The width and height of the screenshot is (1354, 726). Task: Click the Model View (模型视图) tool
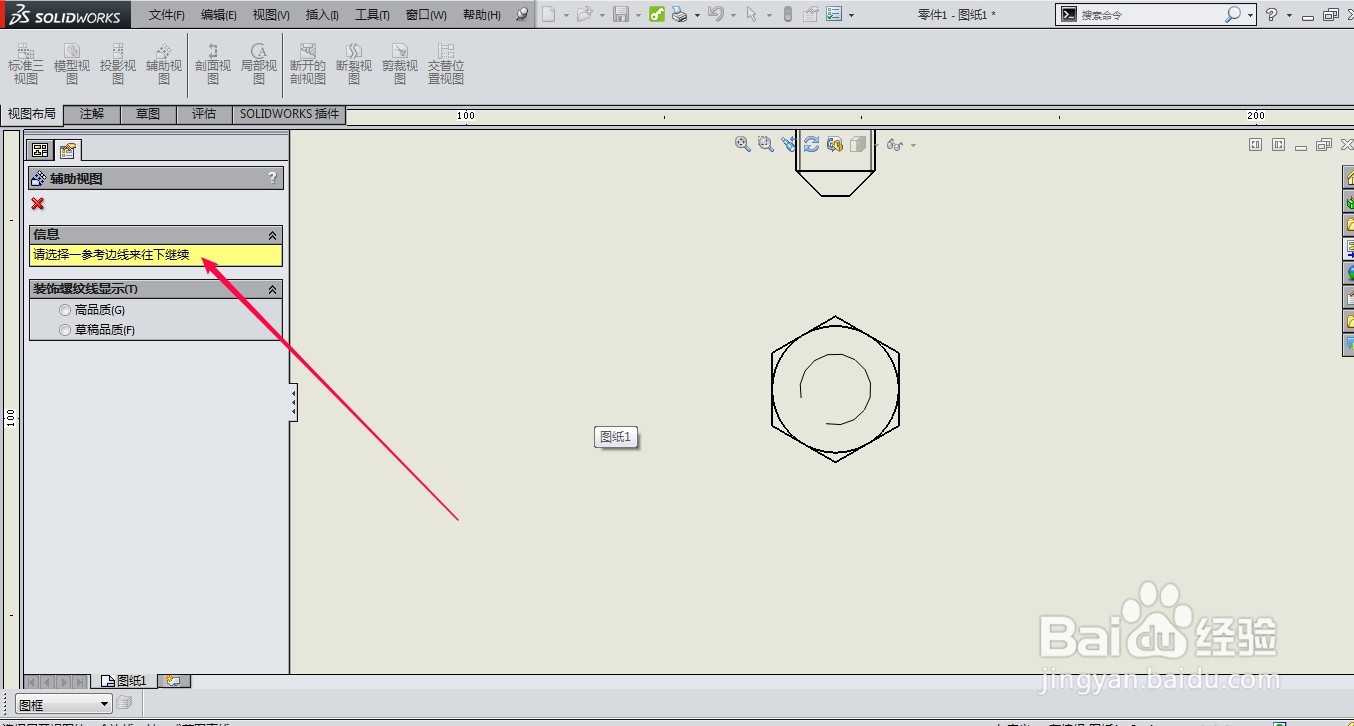tap(72, 64)
